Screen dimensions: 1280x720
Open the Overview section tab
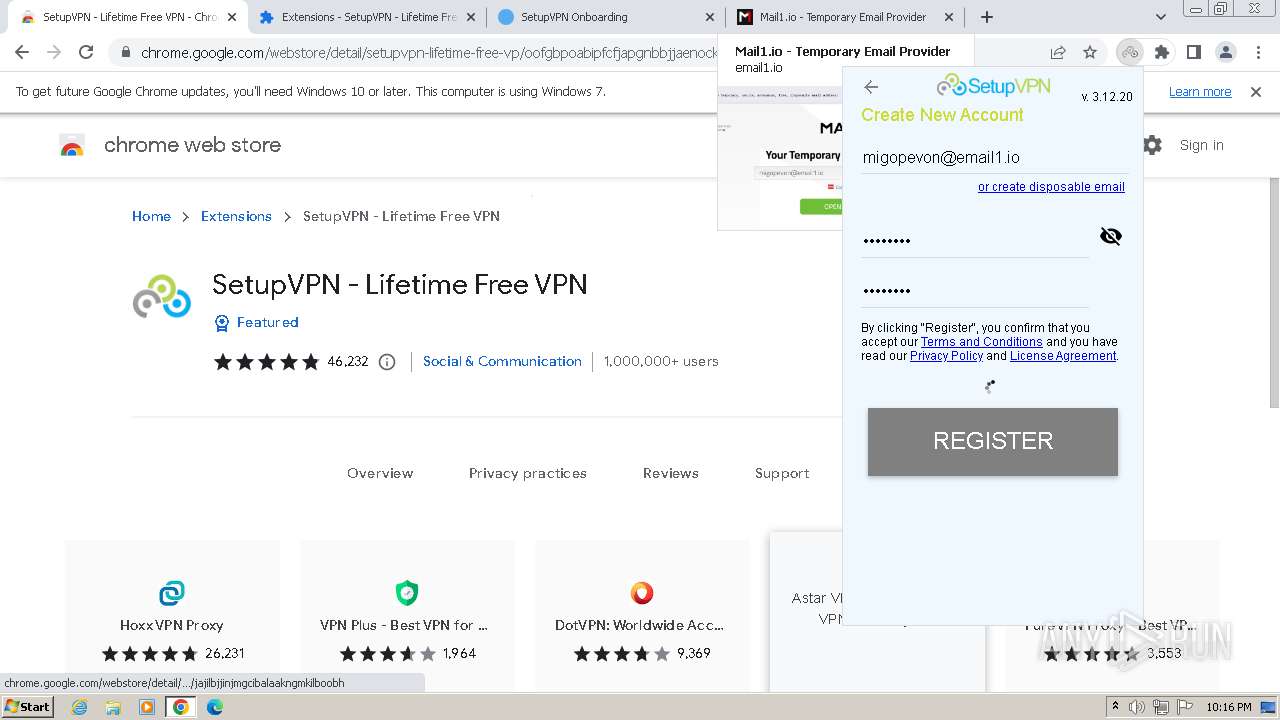tap(380, 474)
